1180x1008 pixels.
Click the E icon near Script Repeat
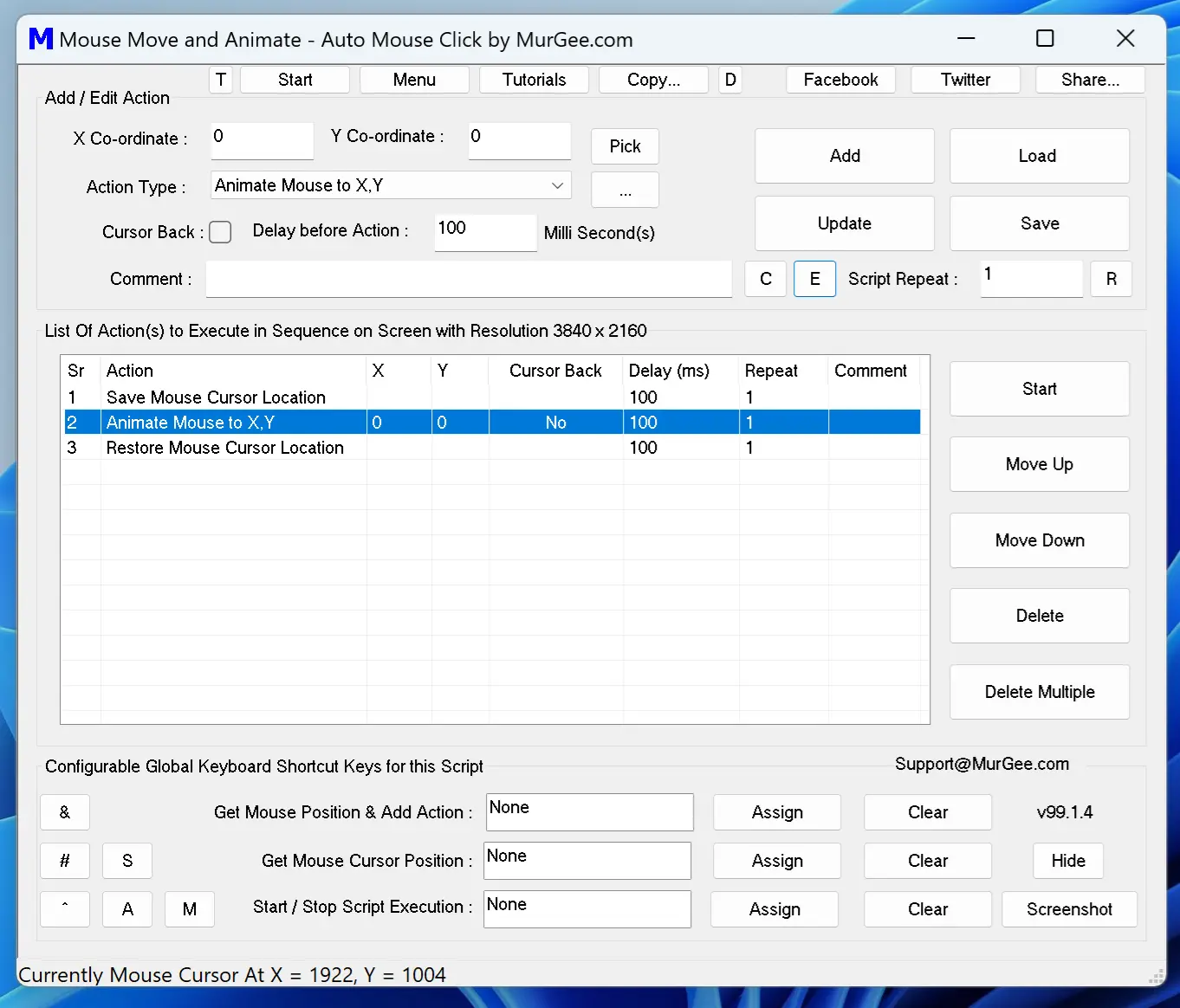[x=814, y=279]
